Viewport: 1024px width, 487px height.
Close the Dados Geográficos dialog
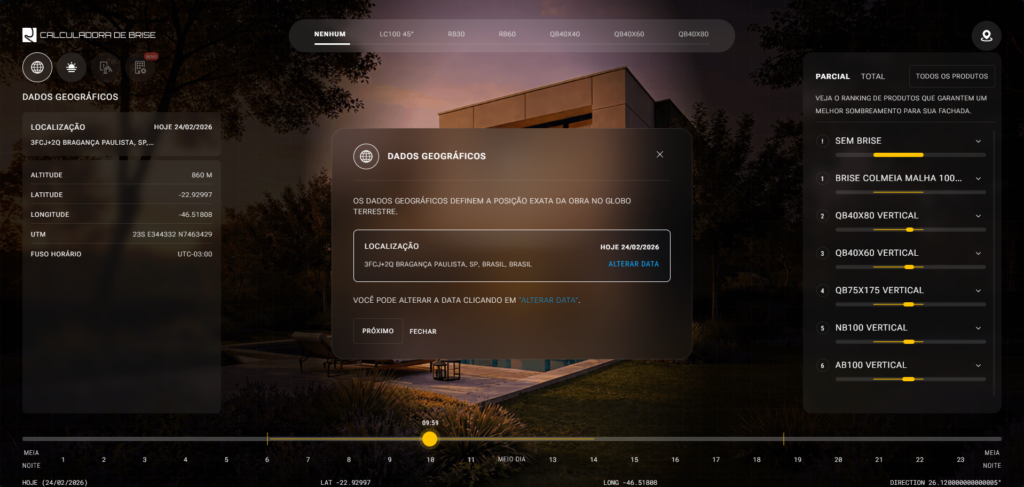(660, 154)
